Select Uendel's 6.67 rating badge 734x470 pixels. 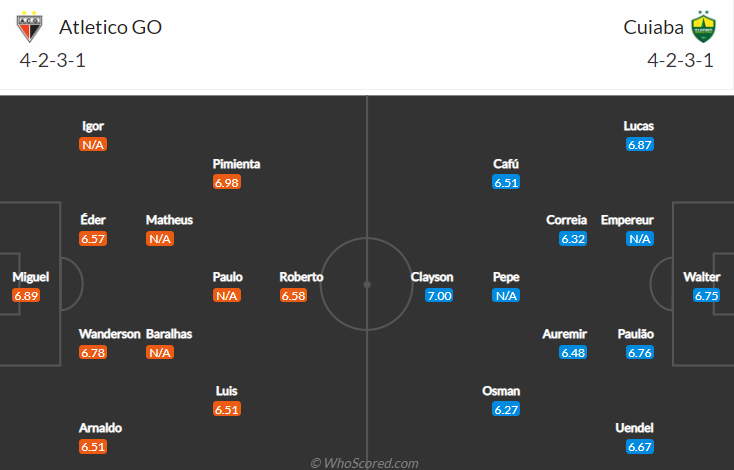coord(640,446)
